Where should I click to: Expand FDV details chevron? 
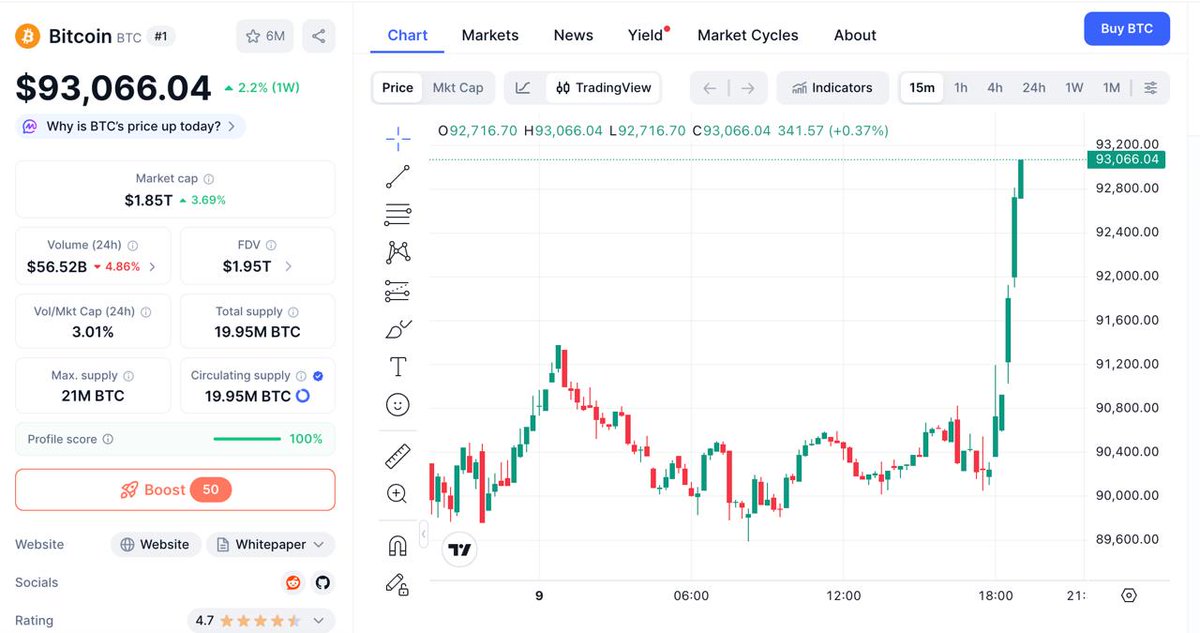point(288,267)
